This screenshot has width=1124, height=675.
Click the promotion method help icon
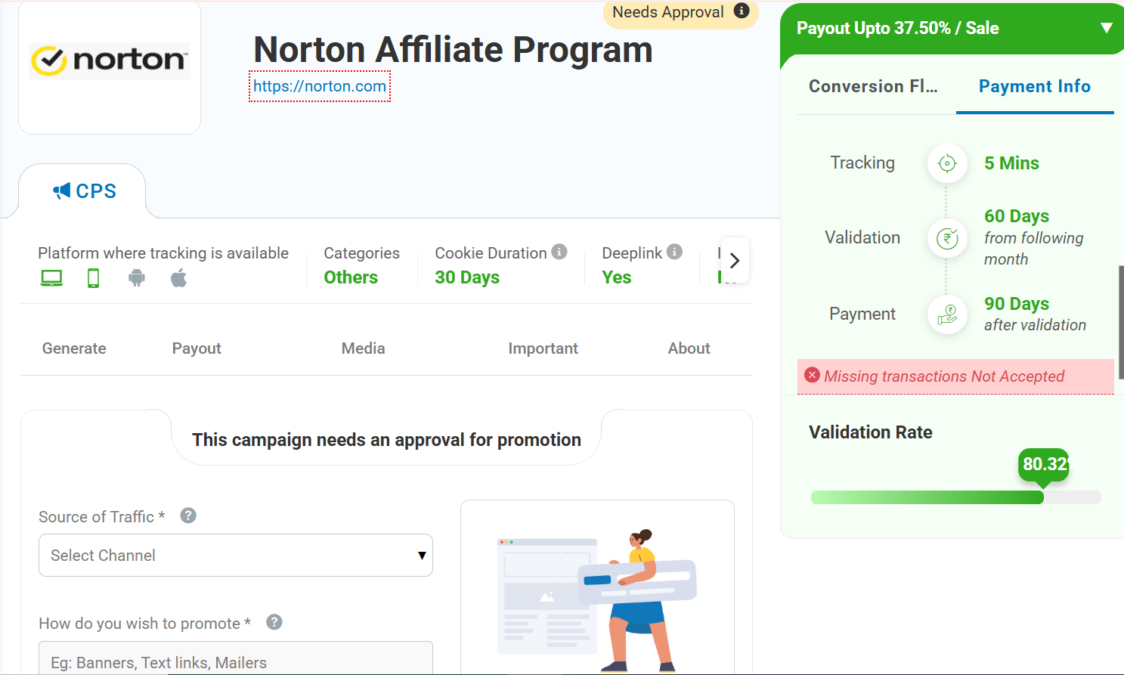coord(274,622)
